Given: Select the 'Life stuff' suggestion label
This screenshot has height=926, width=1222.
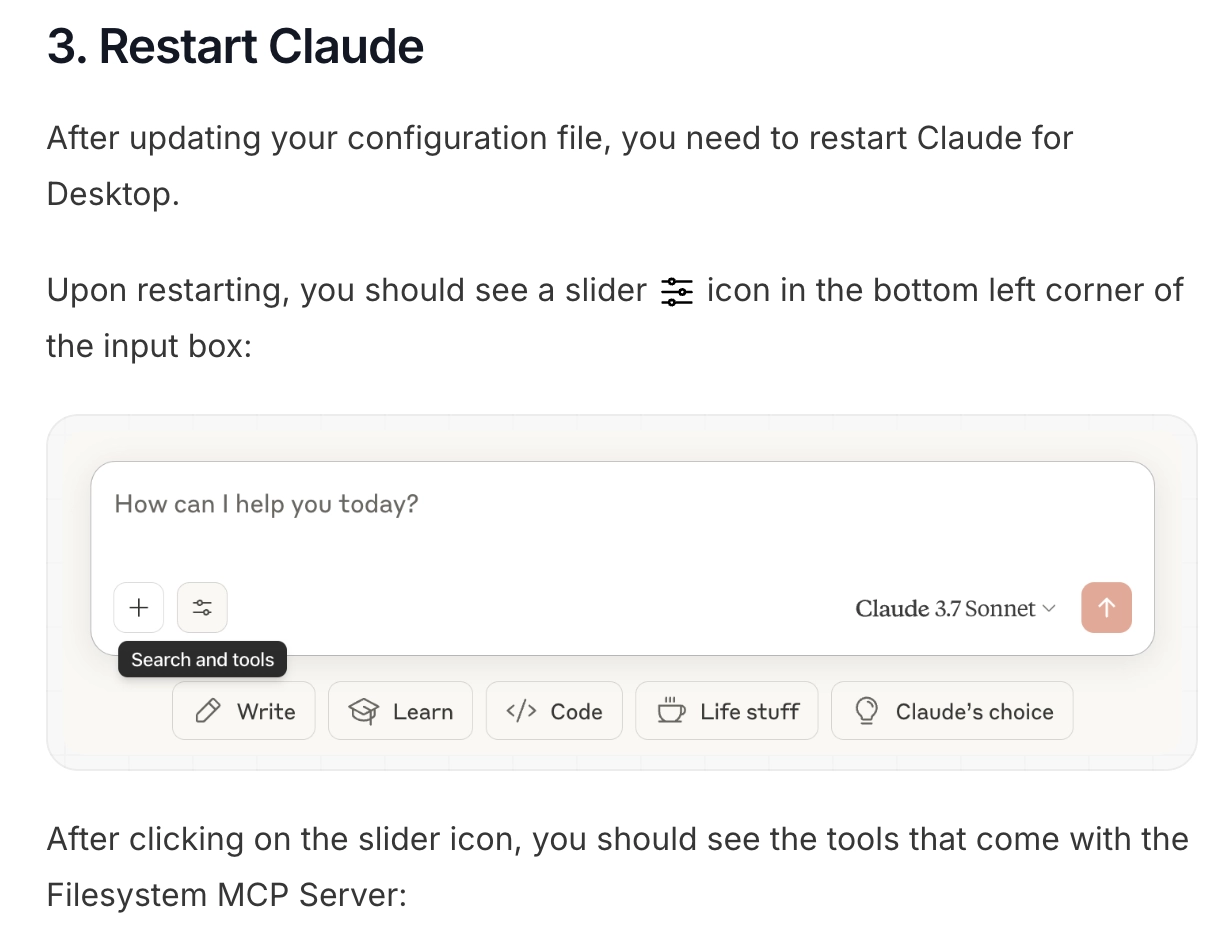Looking at the screenshot, I should pos(750,711).
